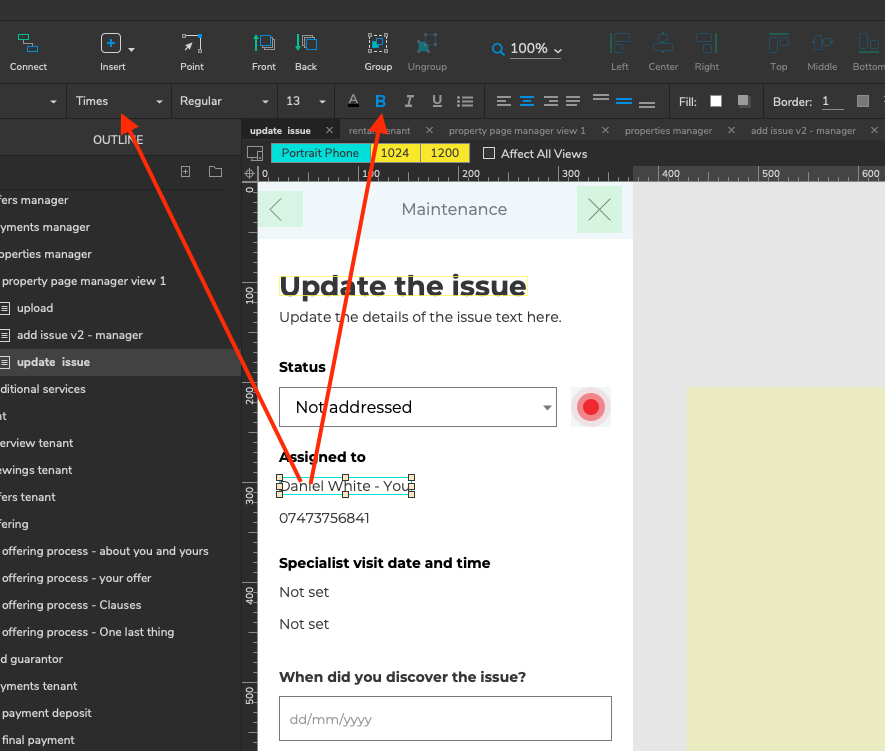Image resolution: width=885 pixels, height=751 pixels.
Task: Select the 1024 adaptive view button
Action: 395,153
